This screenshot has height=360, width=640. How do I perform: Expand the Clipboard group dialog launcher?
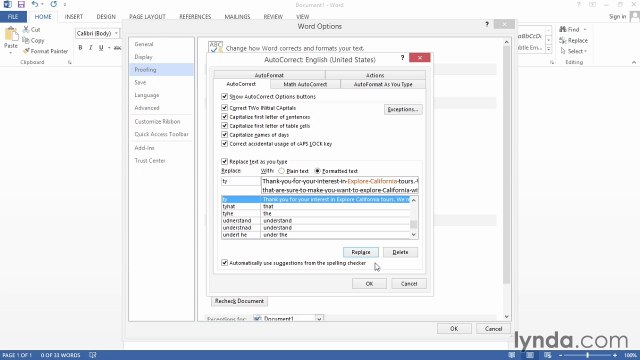pyautogui.click(x=69, y=62)
